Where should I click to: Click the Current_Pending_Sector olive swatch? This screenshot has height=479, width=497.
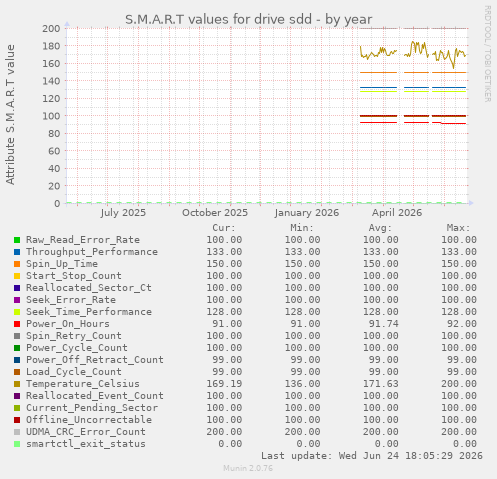17,408
